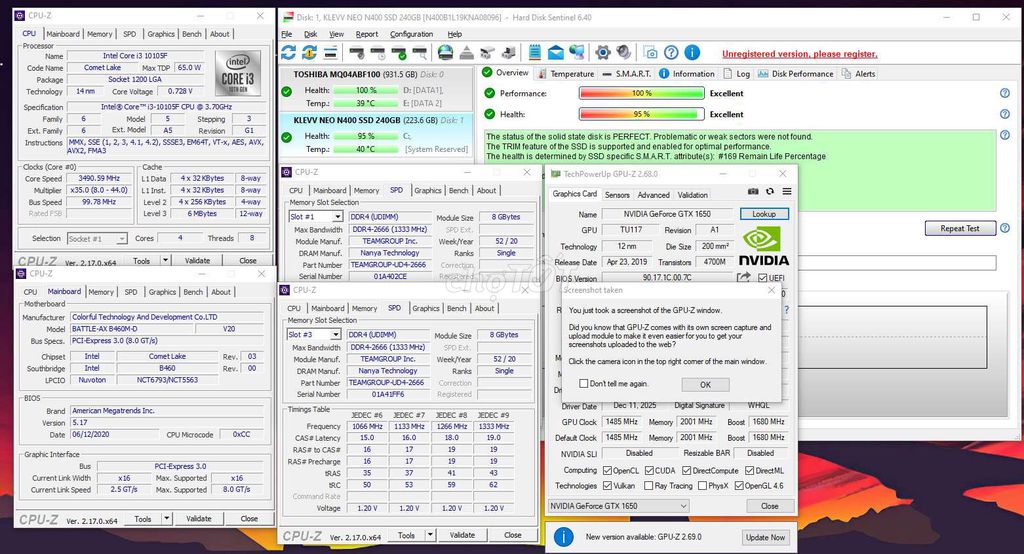Viewport: 1024px width, 554px height.
Task: Toggle the DirectML checkbox
Action: pyautogui.click(x=750, y=470)
